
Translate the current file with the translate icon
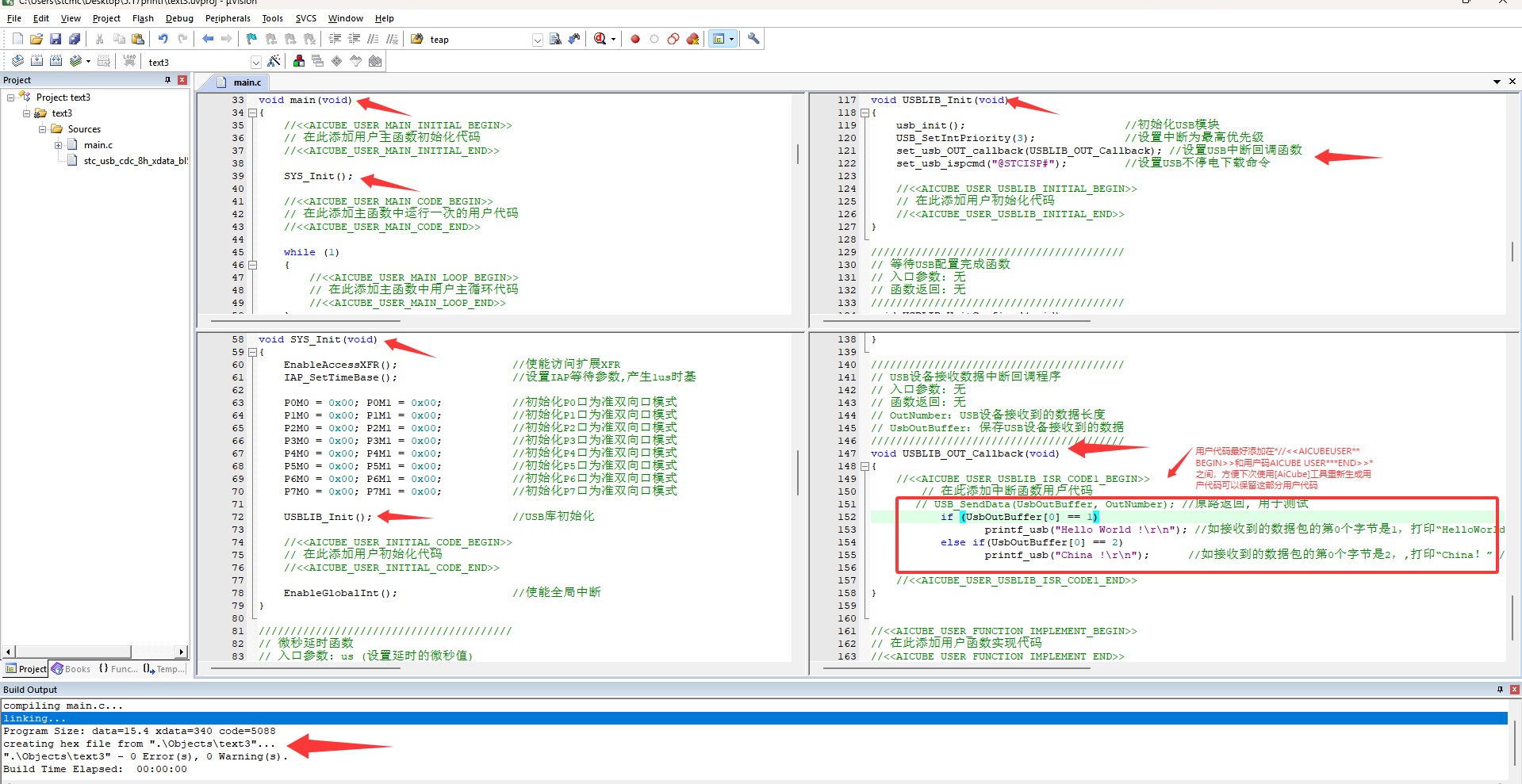17,61
